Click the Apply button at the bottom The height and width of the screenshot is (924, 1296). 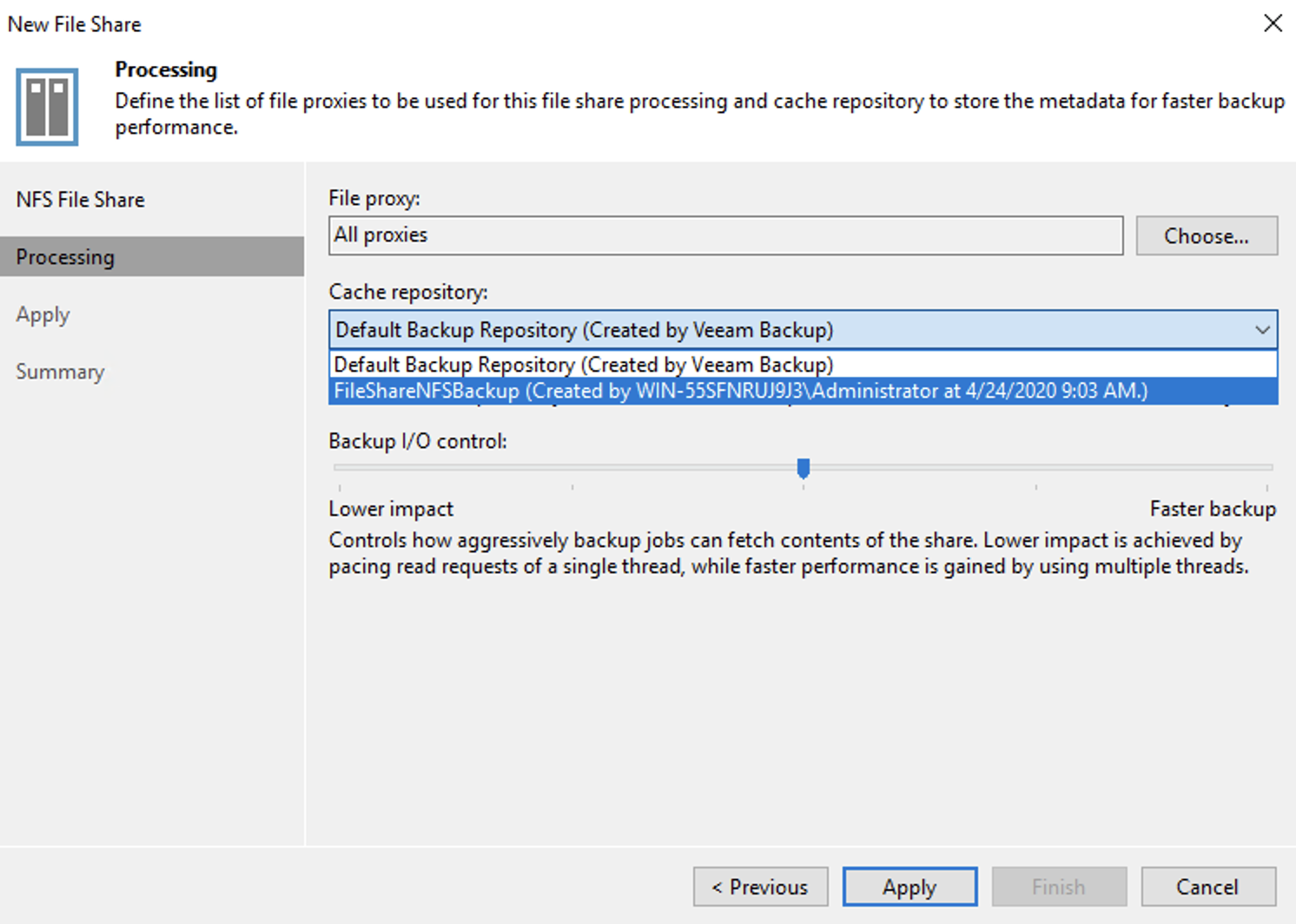pyautogui.click(x=909, y=887)
